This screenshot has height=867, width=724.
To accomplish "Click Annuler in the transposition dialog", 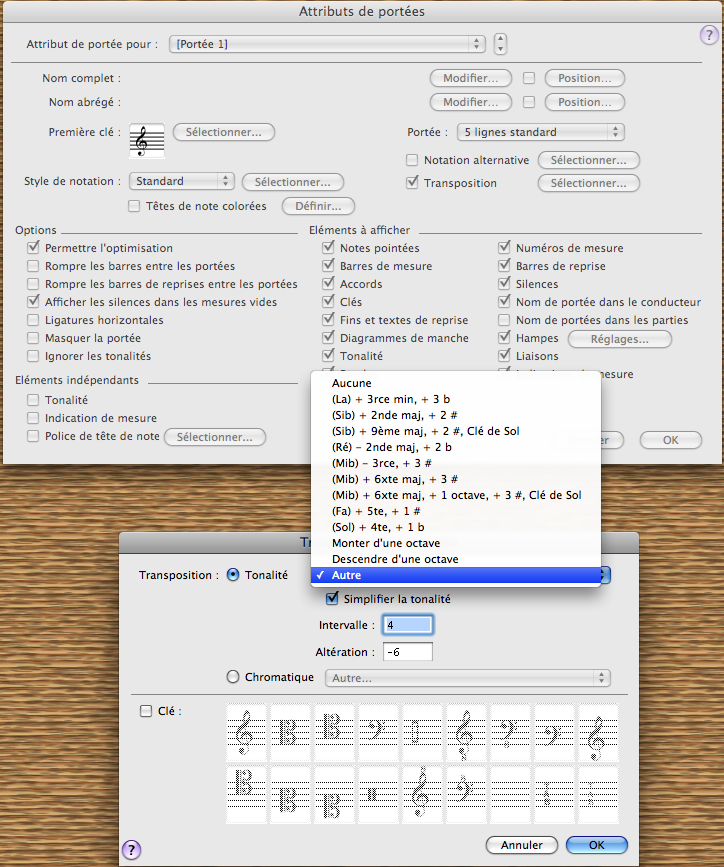I will [521, 845].
